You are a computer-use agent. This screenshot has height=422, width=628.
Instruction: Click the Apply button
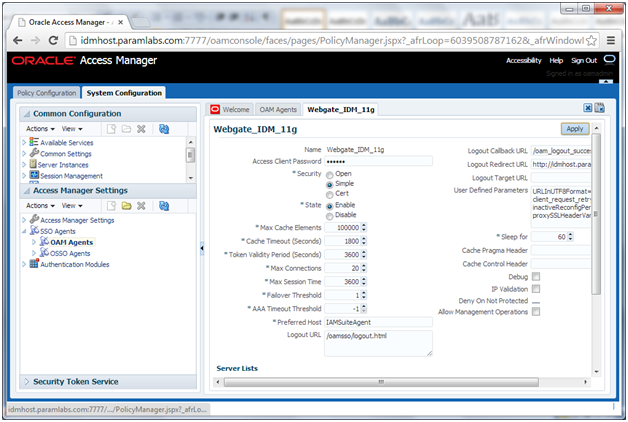[575, 129]
